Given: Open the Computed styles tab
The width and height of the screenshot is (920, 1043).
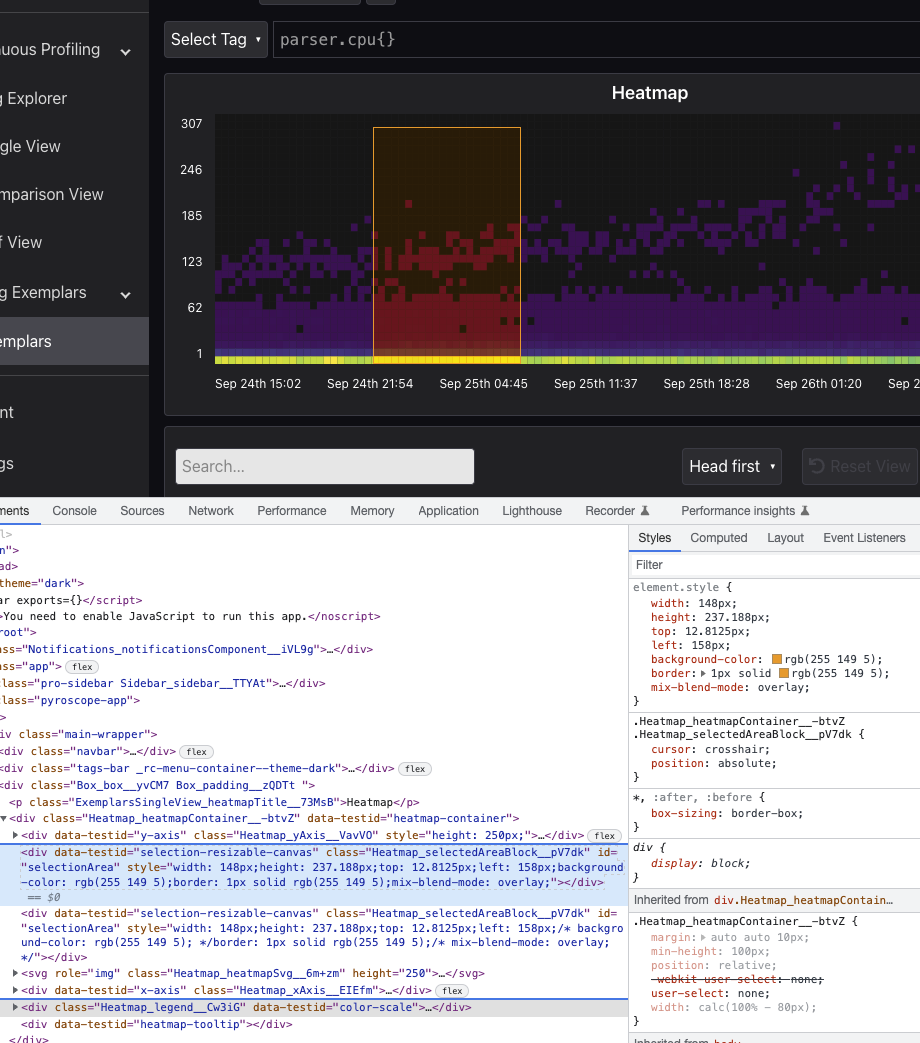Looking at the screenshot, I should pos(718,538).
